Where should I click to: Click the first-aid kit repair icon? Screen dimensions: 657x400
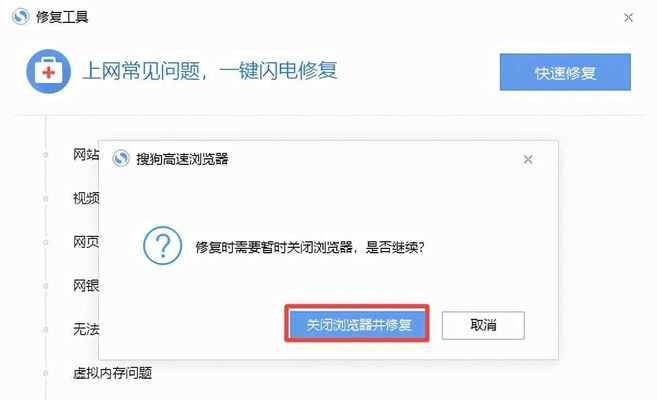coord(49,71)
